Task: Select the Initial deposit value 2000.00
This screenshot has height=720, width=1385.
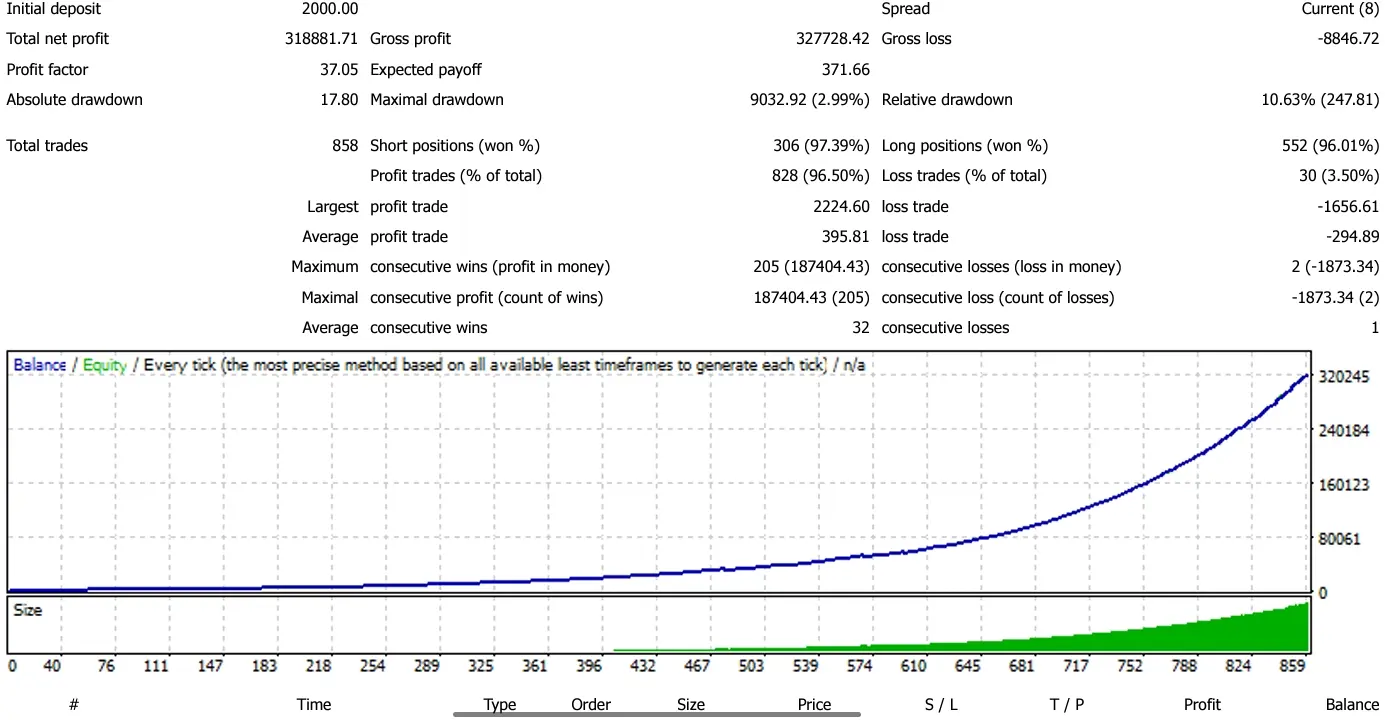Action: [x=330, y=9]
